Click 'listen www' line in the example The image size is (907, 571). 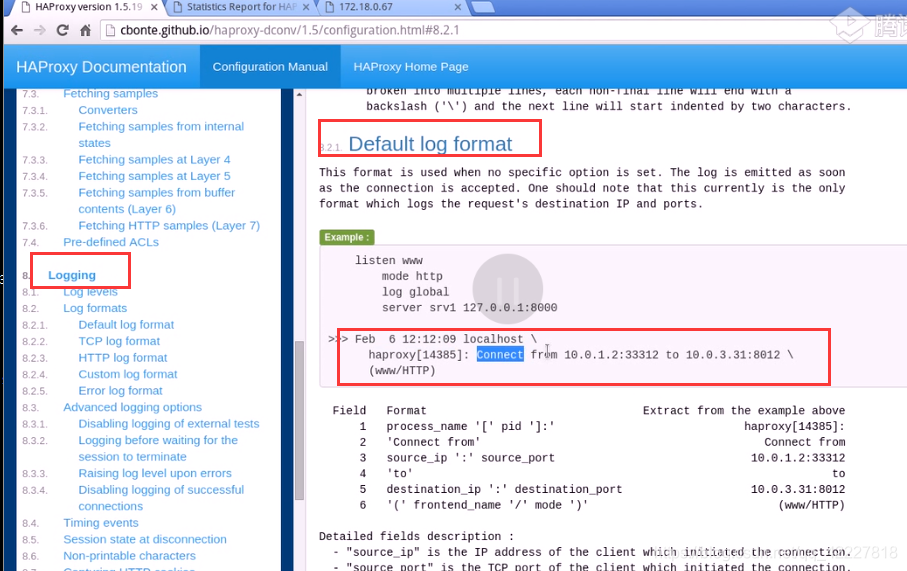click(x=389, y=260)
